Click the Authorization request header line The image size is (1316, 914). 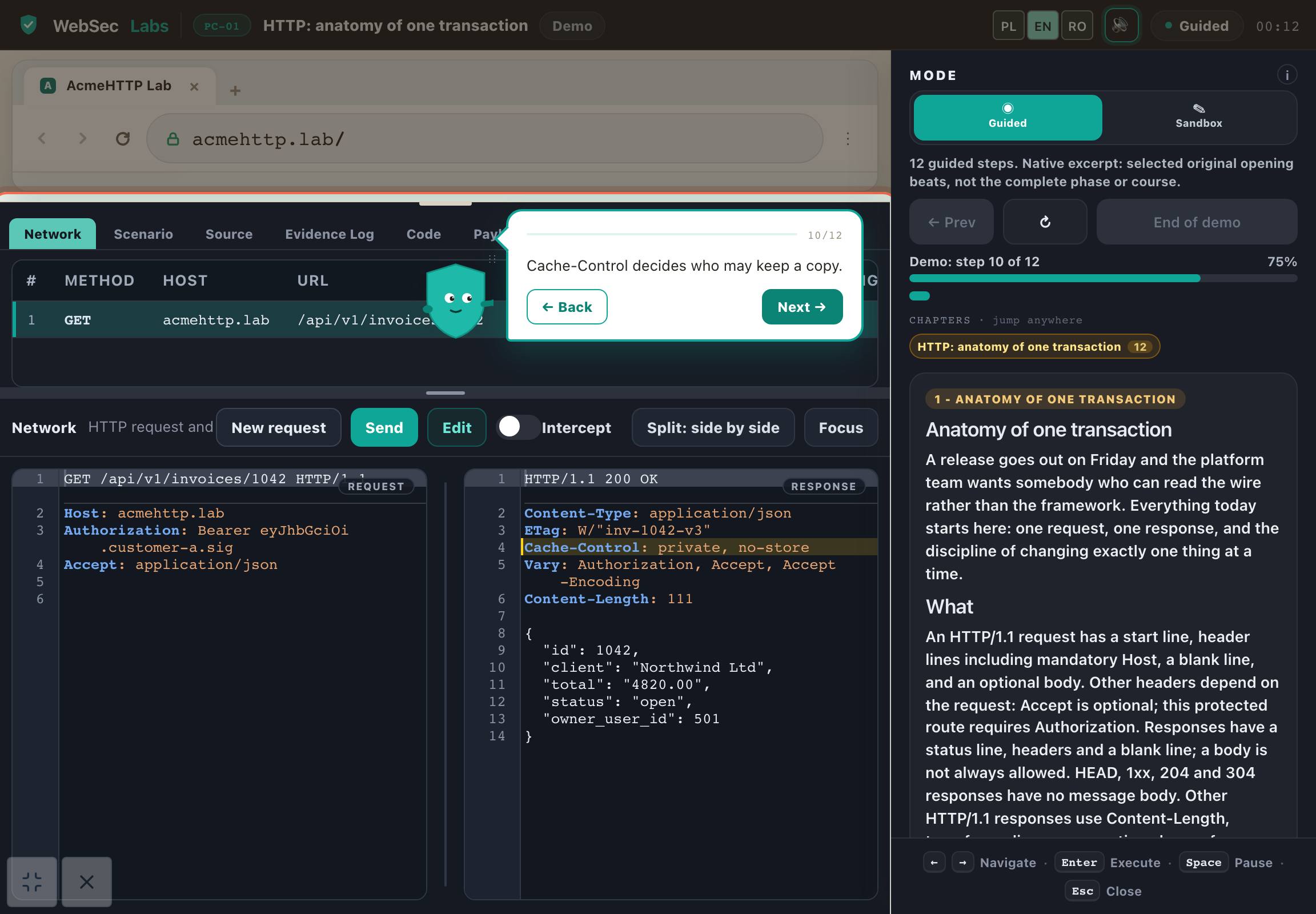pos(206,539)
